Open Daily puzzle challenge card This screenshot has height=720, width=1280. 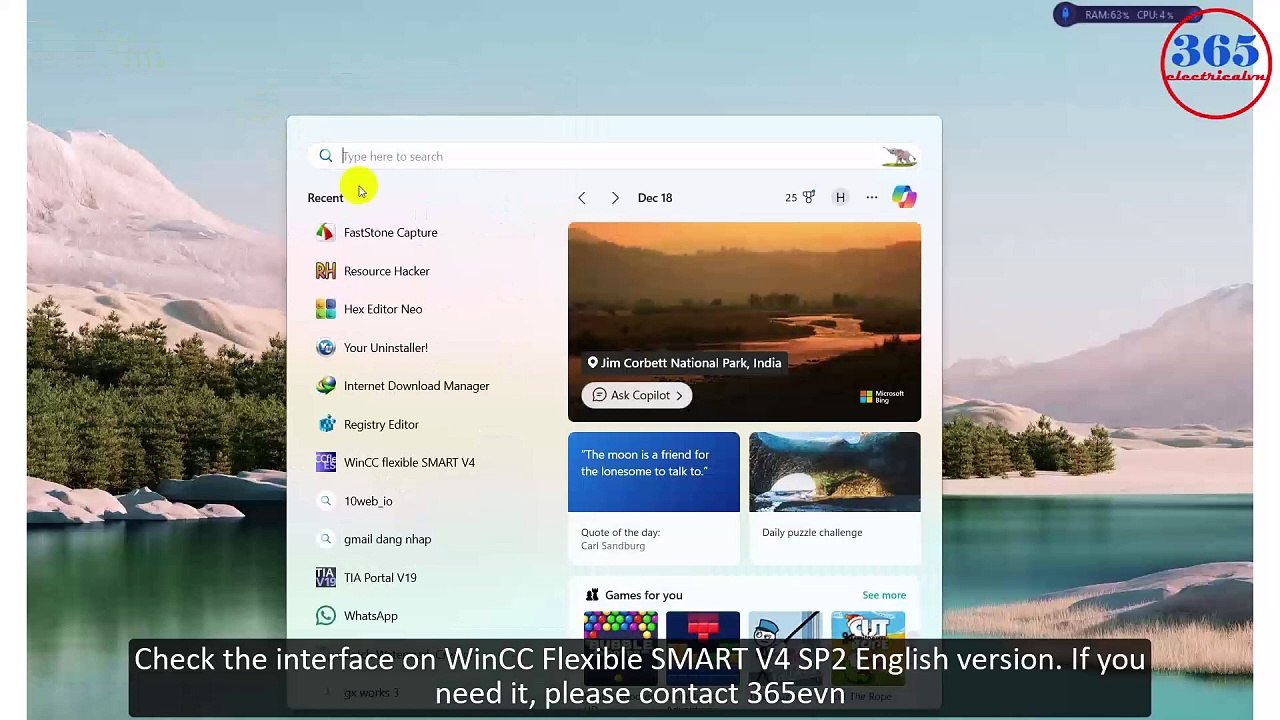coord(835,496)
